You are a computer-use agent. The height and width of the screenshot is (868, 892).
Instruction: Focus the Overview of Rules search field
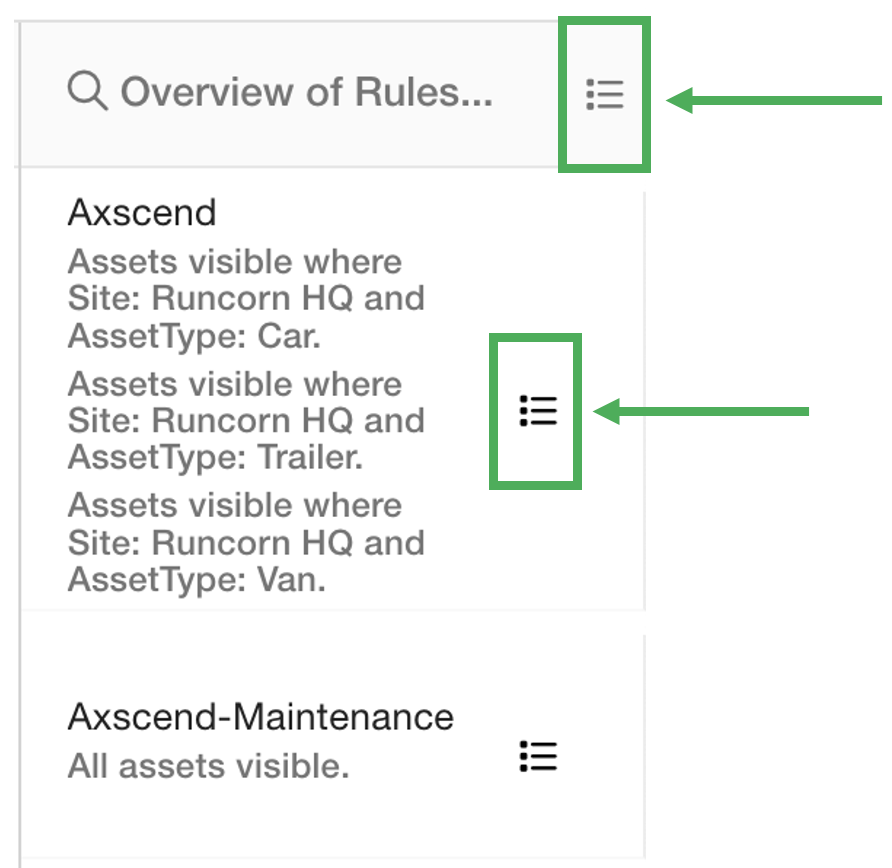point(306,92)
